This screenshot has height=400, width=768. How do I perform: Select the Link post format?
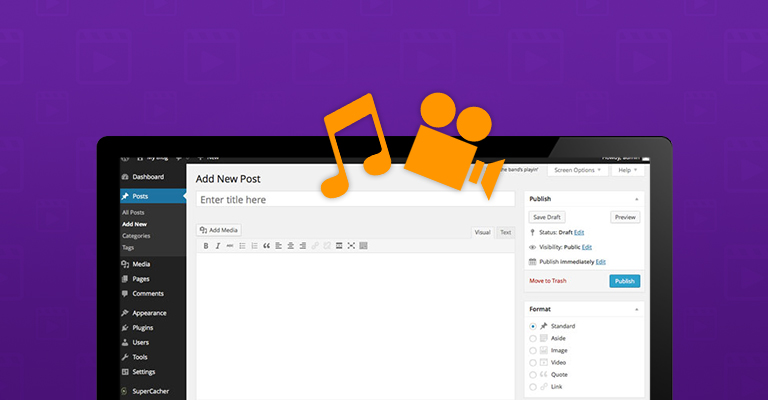tap(533, 387)
